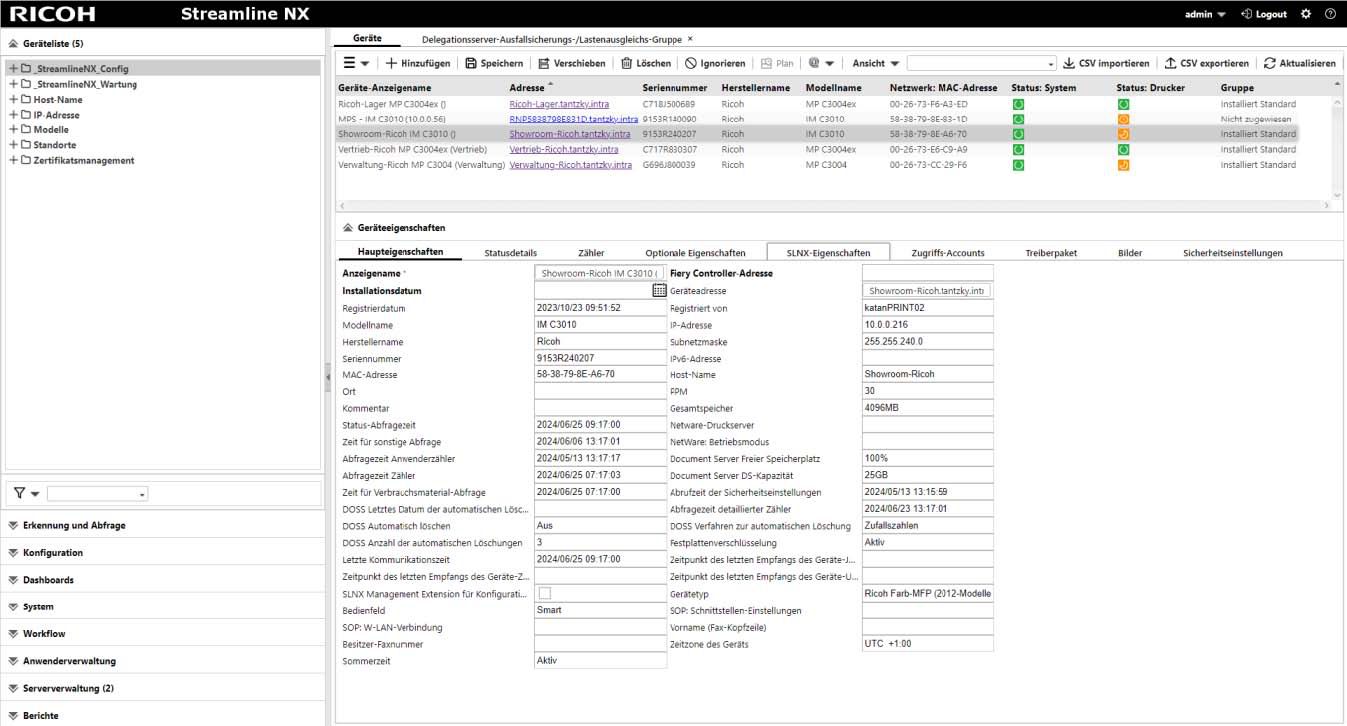
Task: Open Zugriffs-Accounts tab
Action: coord(947,252)
